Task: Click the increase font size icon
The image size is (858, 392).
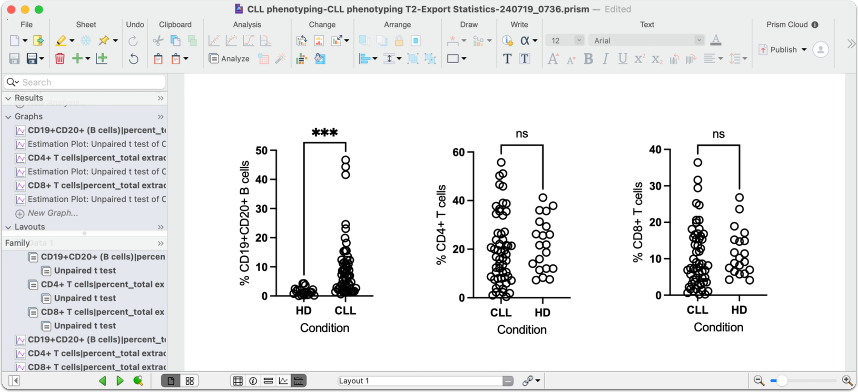Action: (553, 59)
